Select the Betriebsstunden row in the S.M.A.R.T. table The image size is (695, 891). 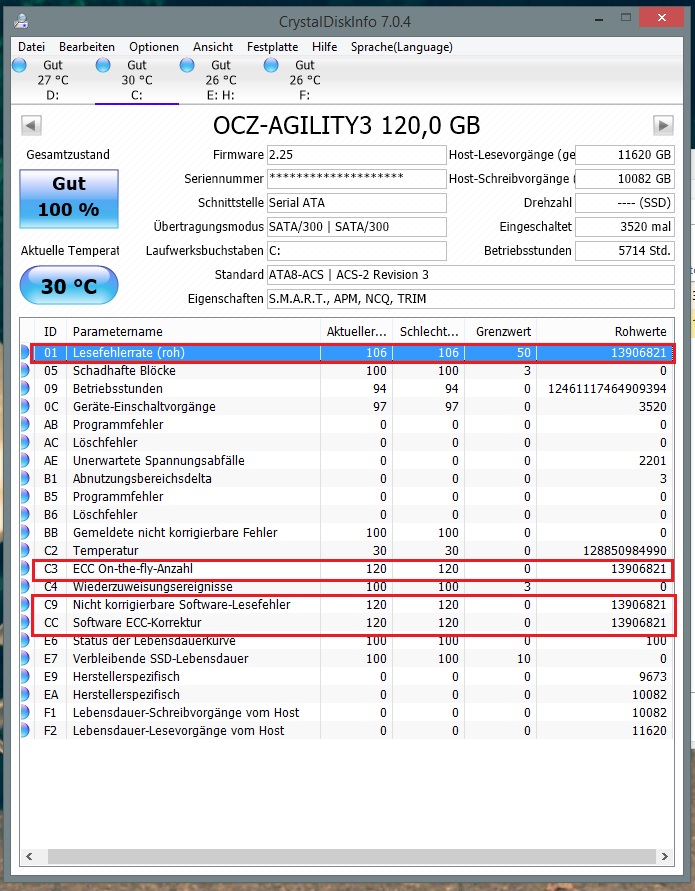tap(347, 389)
